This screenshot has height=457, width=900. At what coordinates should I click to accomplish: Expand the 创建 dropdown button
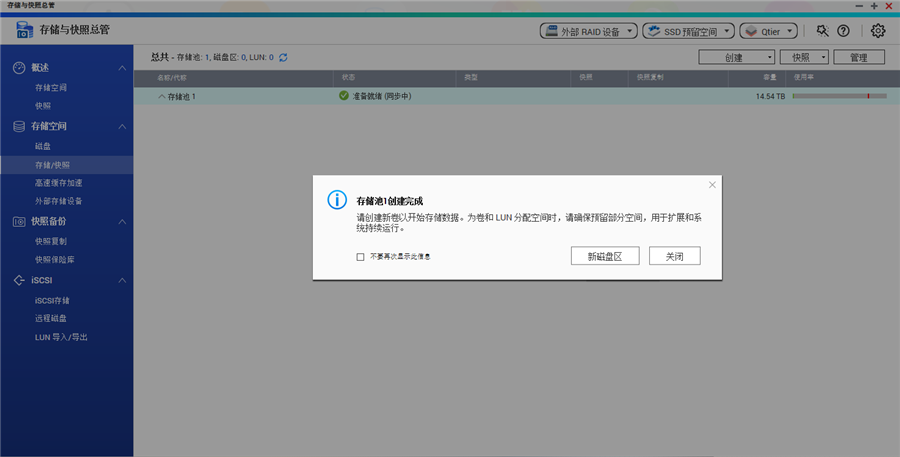click(735, 58)
